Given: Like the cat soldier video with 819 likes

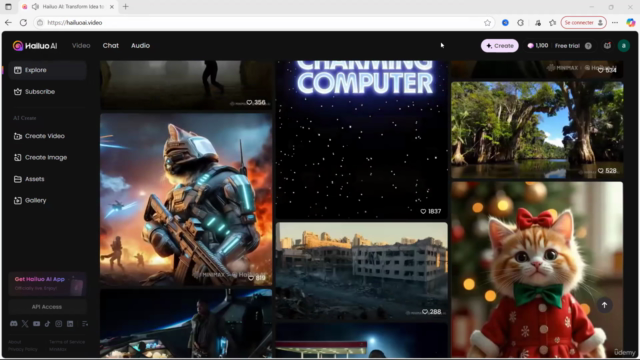Looking at the screenshot, I should 251,278.
